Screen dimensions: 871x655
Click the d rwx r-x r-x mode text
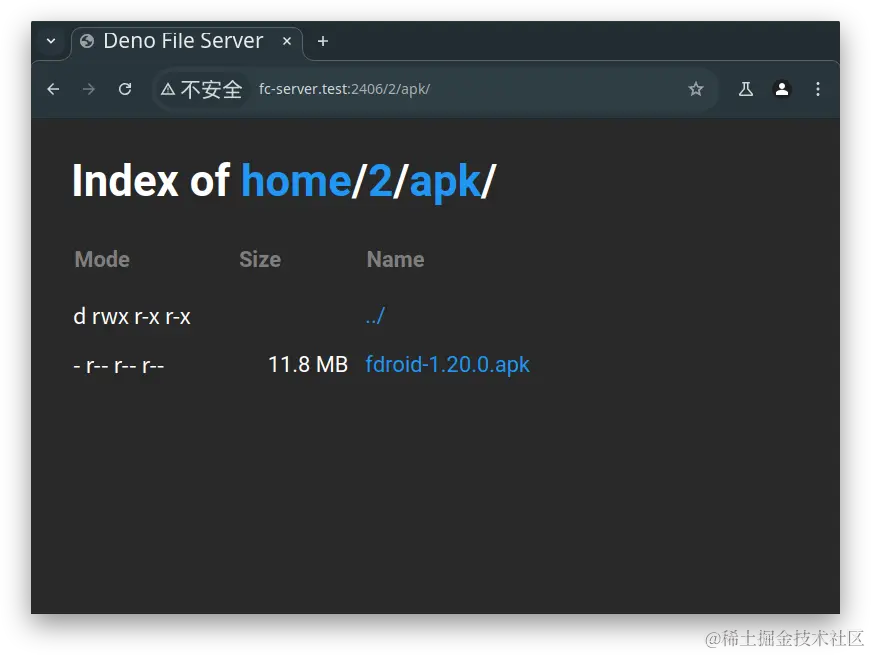(x=132, y=317)
